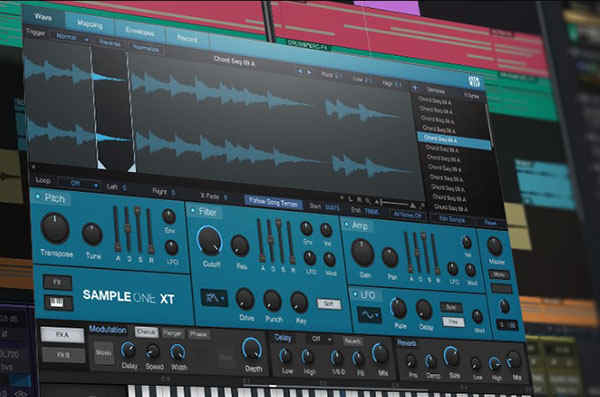Viewport: 600px width, 397px height.
Task: Click the filter Cutoff knob
Action: [x=209, y=241]
